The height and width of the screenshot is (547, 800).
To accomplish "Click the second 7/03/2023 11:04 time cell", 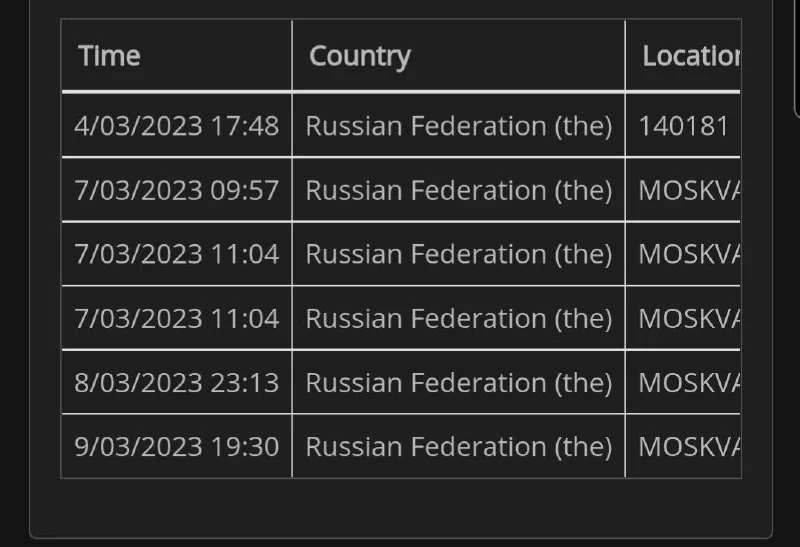I will pos(176,318).
